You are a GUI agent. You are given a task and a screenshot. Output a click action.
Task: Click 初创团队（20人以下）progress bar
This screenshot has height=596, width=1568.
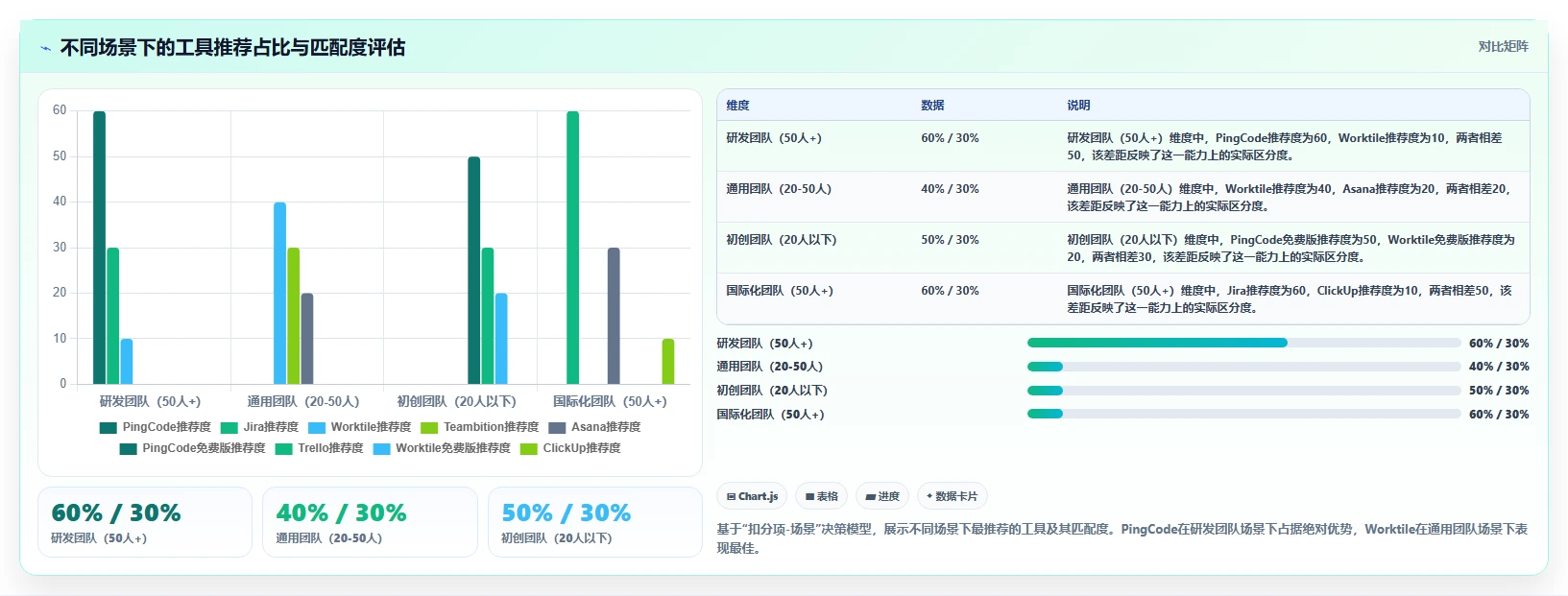click(1243, 391)
